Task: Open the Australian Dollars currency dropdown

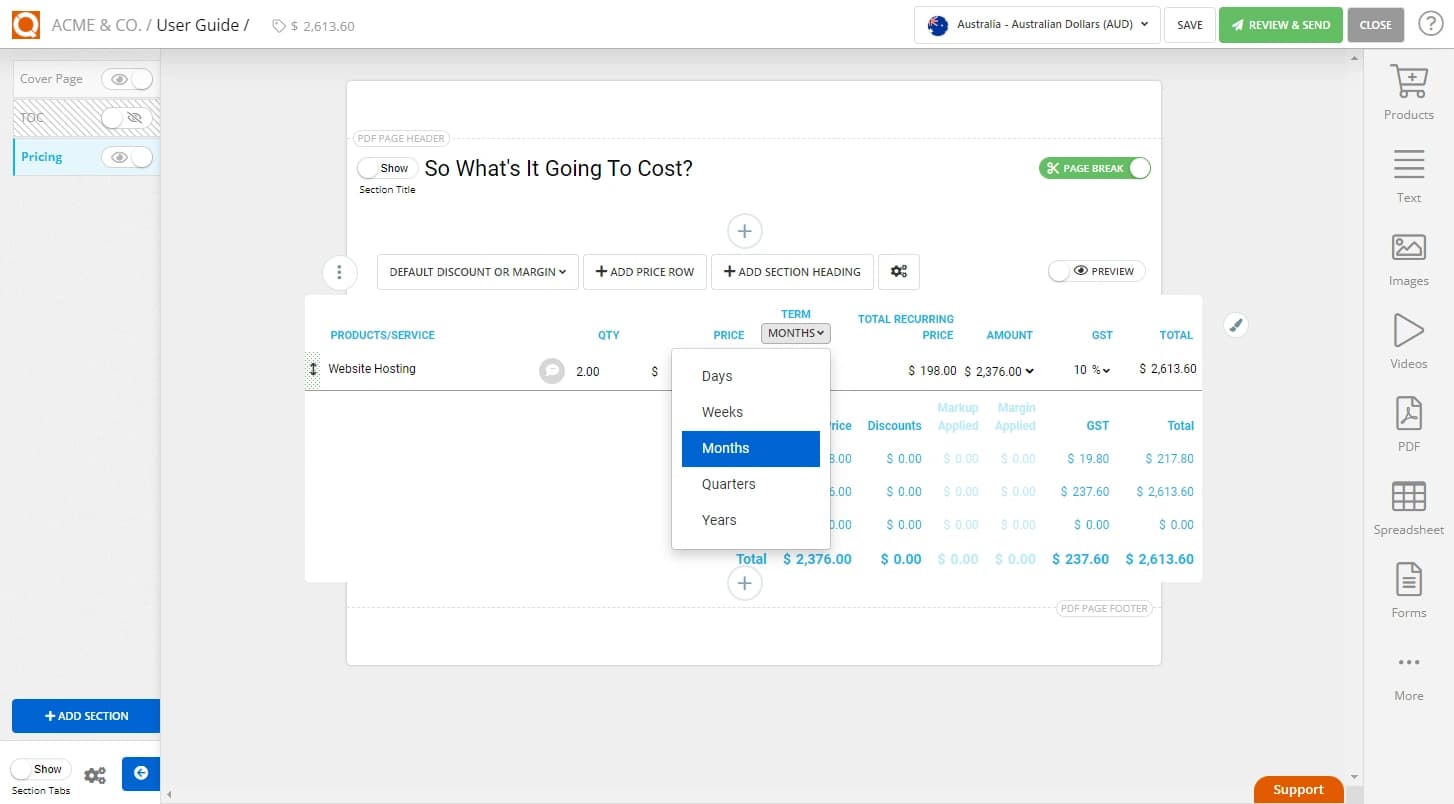Action: 1036,25
